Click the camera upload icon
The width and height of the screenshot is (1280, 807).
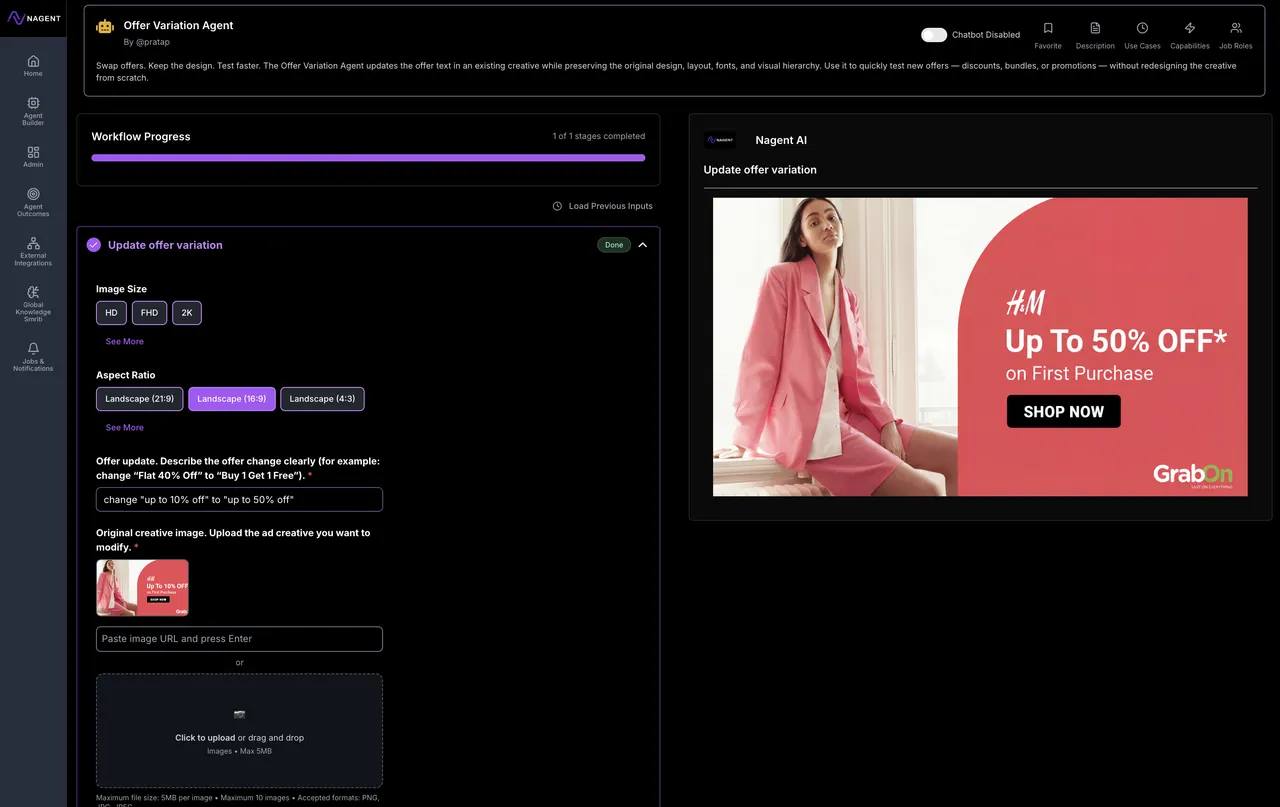click(239, 714)
